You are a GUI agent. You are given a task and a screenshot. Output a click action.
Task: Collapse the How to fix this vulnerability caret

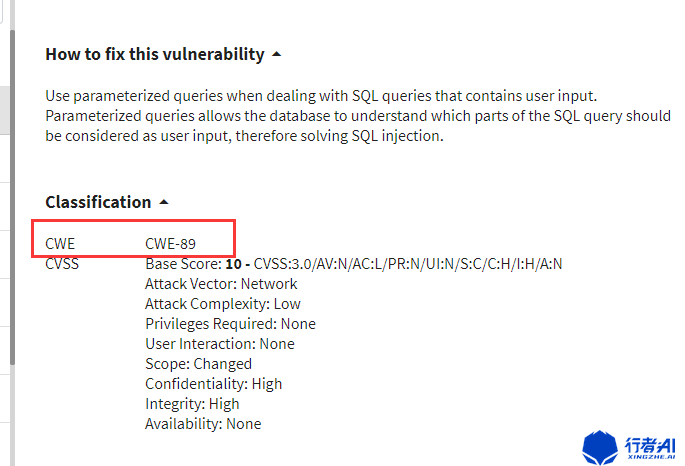277,54
